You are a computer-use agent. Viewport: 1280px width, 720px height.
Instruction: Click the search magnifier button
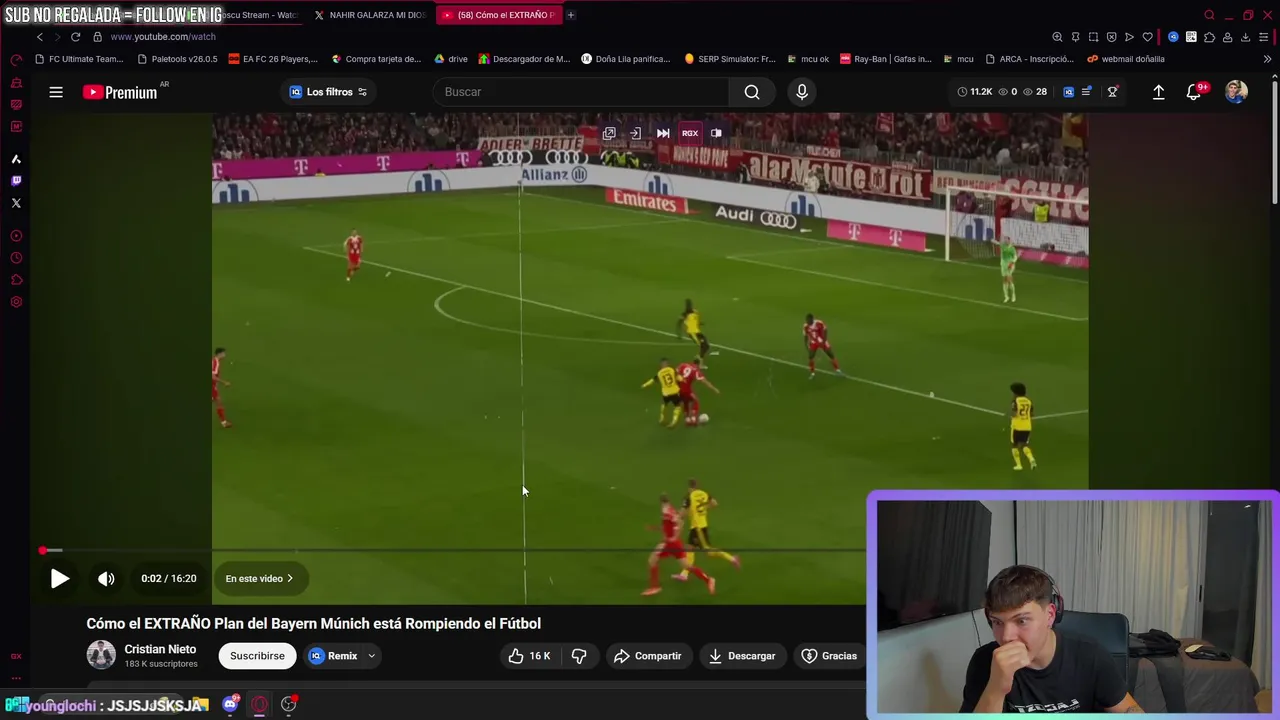click(x=752, y=92)
